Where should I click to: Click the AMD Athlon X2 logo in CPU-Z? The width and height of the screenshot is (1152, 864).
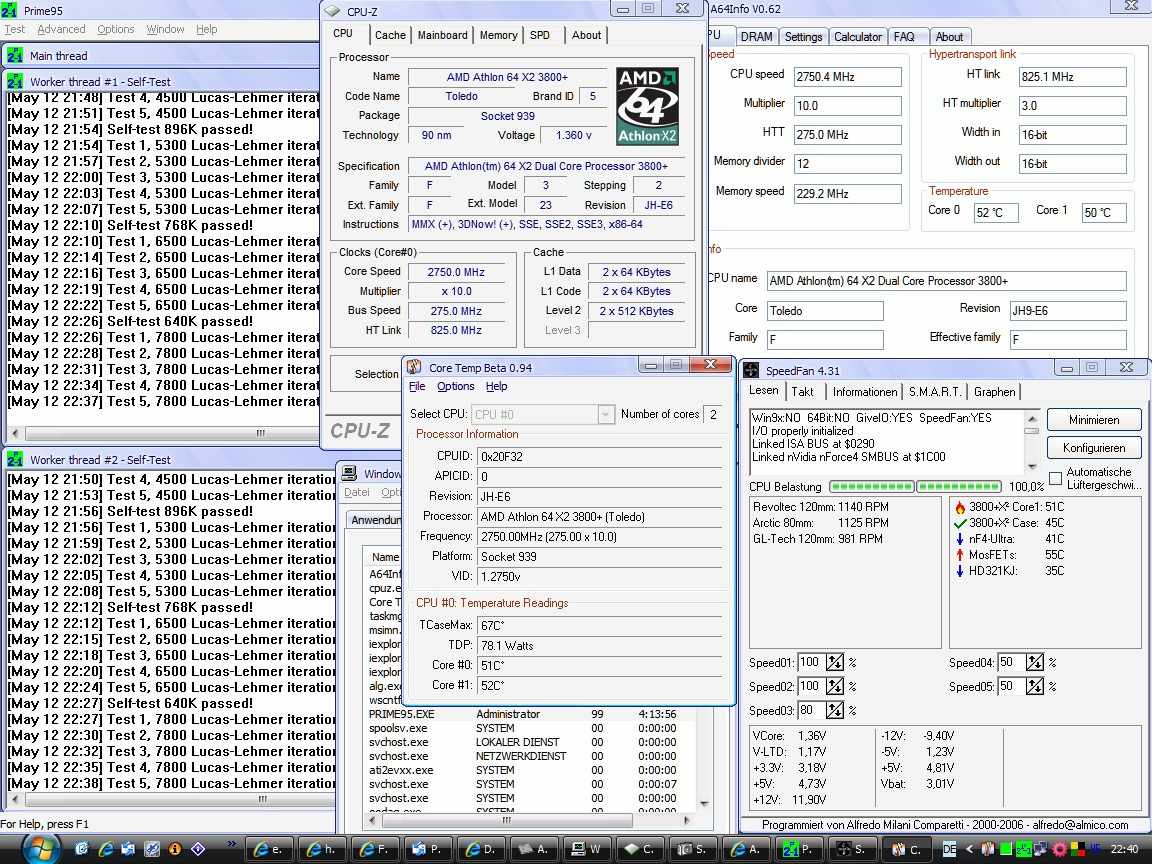[x=647, y=107]
